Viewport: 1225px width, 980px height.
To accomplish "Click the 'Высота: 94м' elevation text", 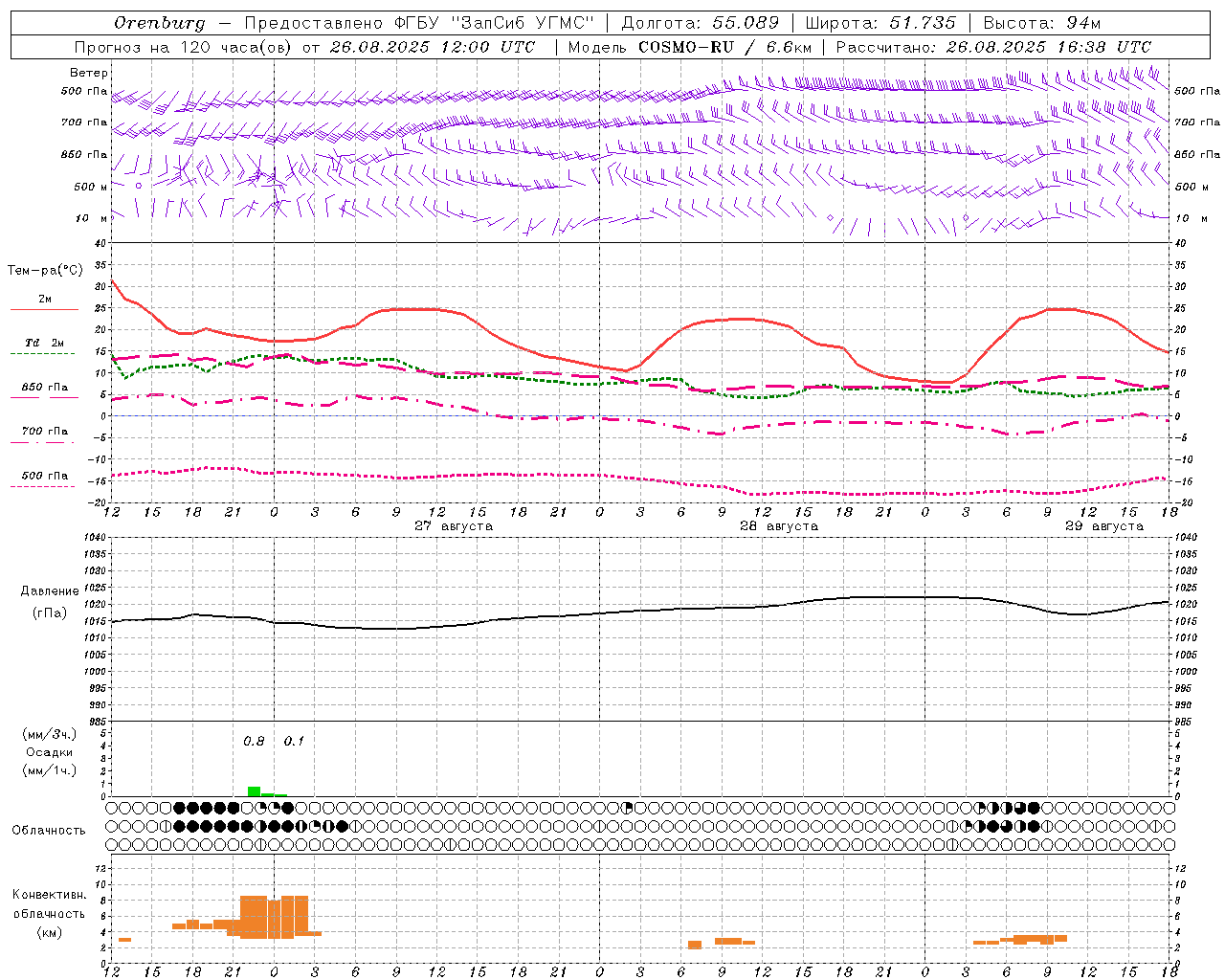I will 1042,23.
